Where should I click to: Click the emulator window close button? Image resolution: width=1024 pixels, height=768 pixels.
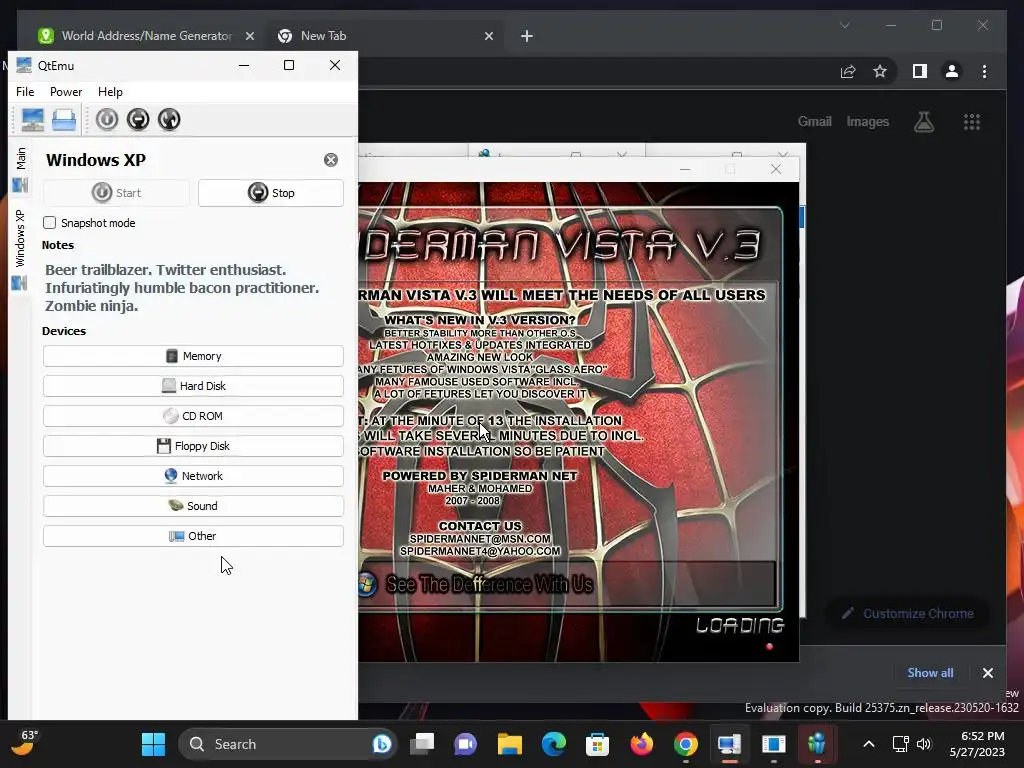coord(776,169)
